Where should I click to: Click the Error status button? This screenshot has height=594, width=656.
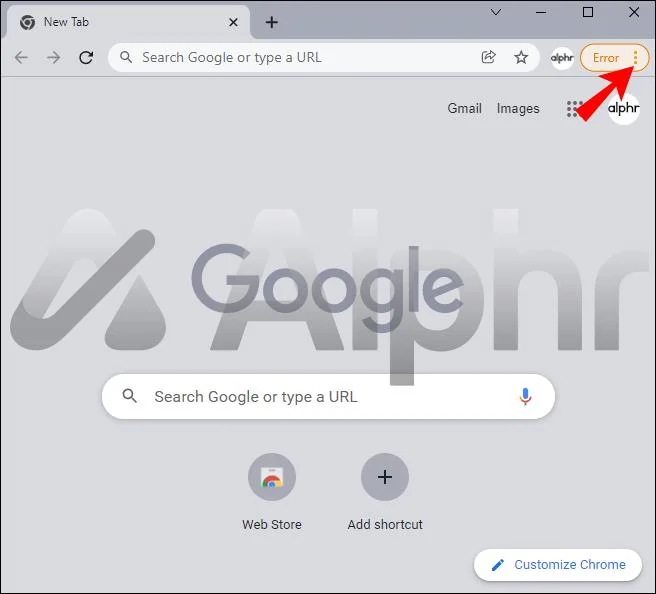click(x=605, y=58)
